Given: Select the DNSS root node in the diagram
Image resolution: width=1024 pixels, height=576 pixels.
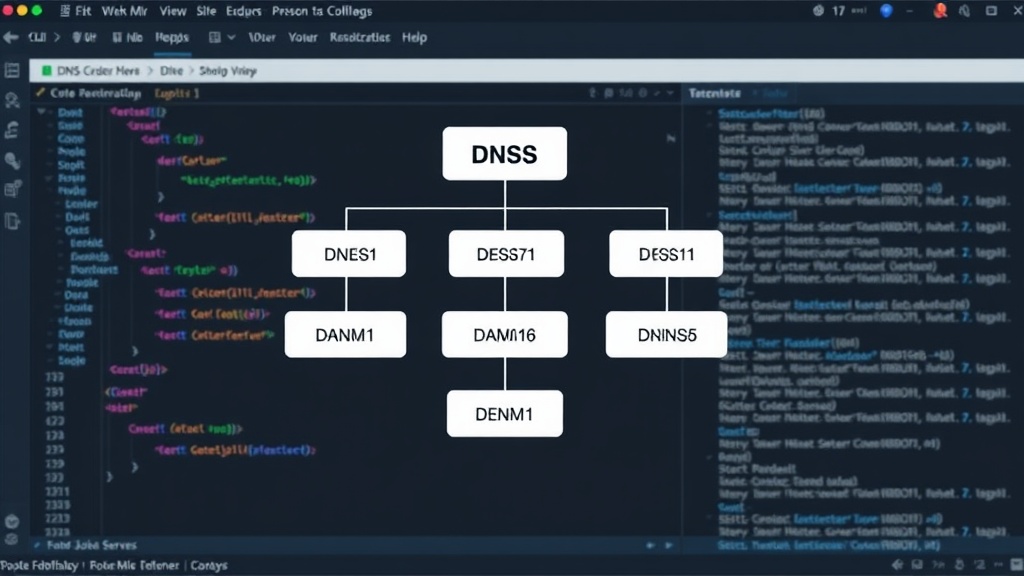Looking at the screenshot, I should pos(505,153).
